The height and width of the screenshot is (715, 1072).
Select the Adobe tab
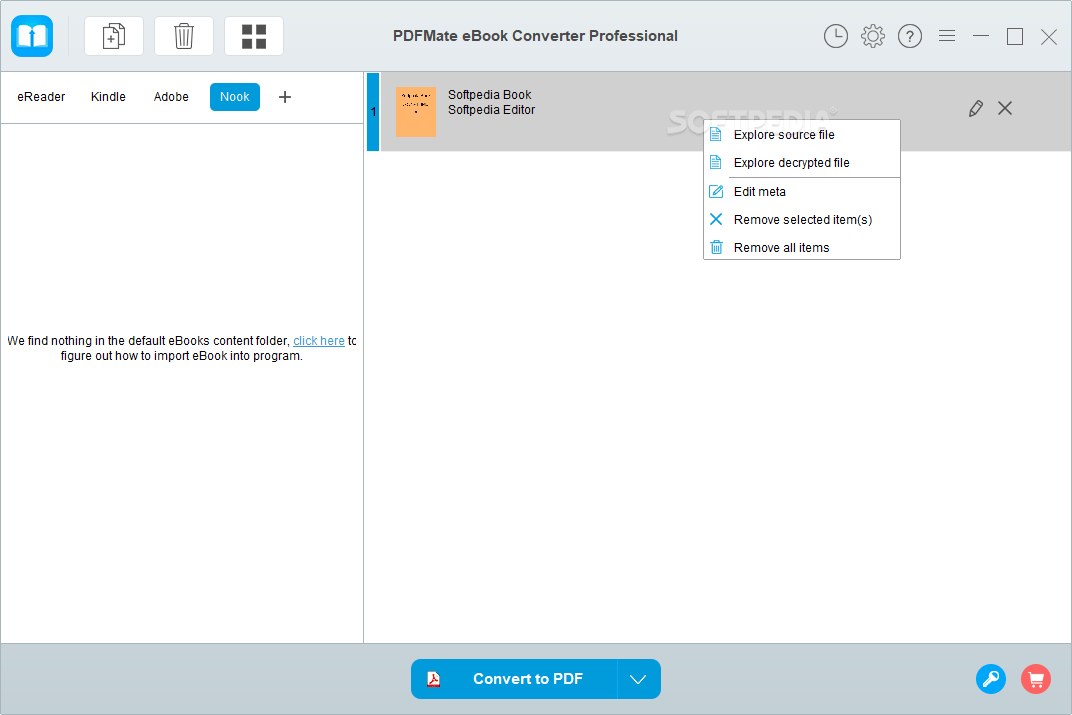click(171, 97)
